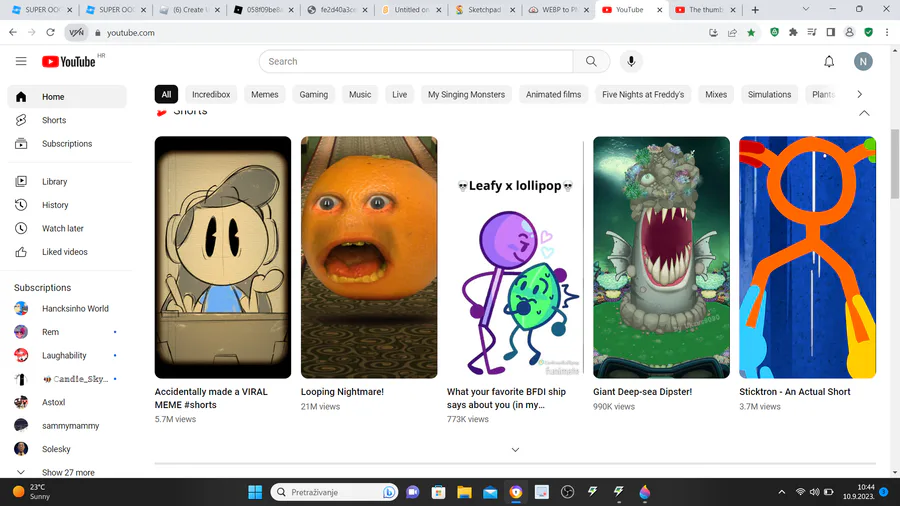900x506 pixels.
Task: Switch to the first SUPER OOC tab
Action: 42,10
